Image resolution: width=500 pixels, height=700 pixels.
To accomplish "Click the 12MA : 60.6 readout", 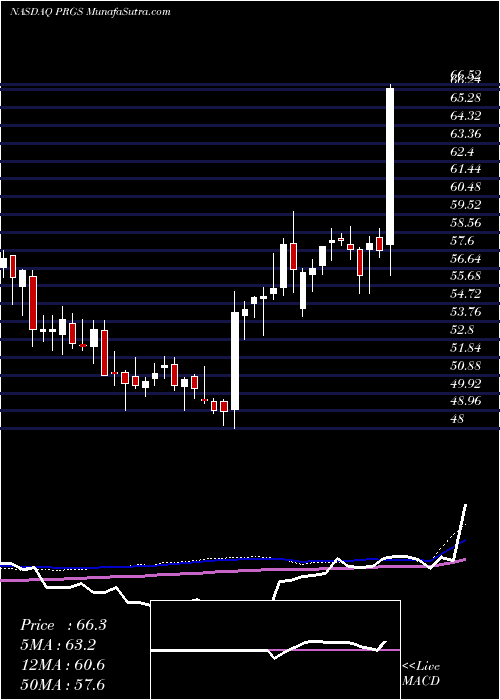I will click(63, 665).
